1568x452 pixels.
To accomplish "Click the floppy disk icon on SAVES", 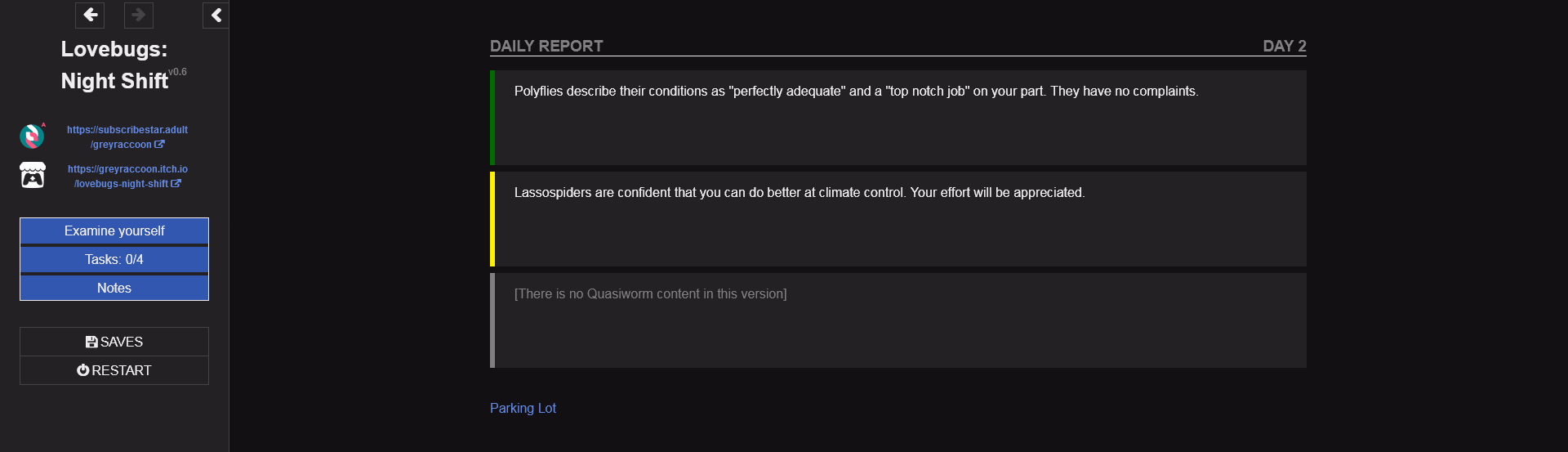I will (91, 342).
